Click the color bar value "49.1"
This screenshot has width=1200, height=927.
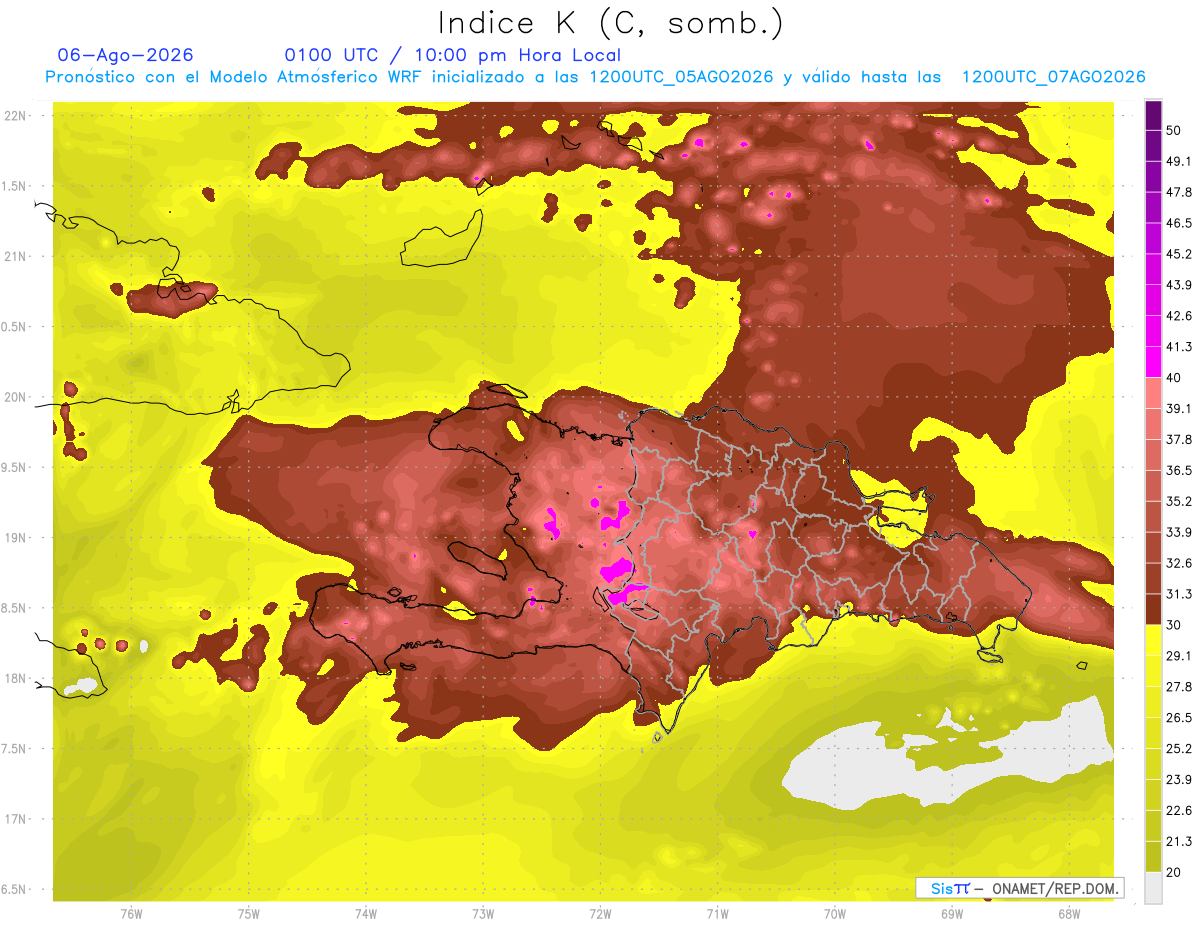coord(1178,161)
